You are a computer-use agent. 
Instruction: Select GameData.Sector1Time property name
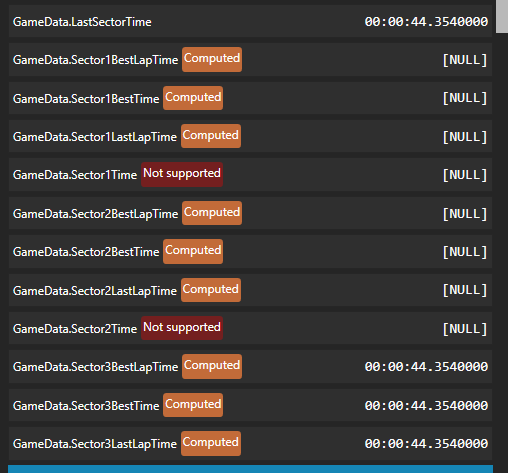(x=75, y=175)
